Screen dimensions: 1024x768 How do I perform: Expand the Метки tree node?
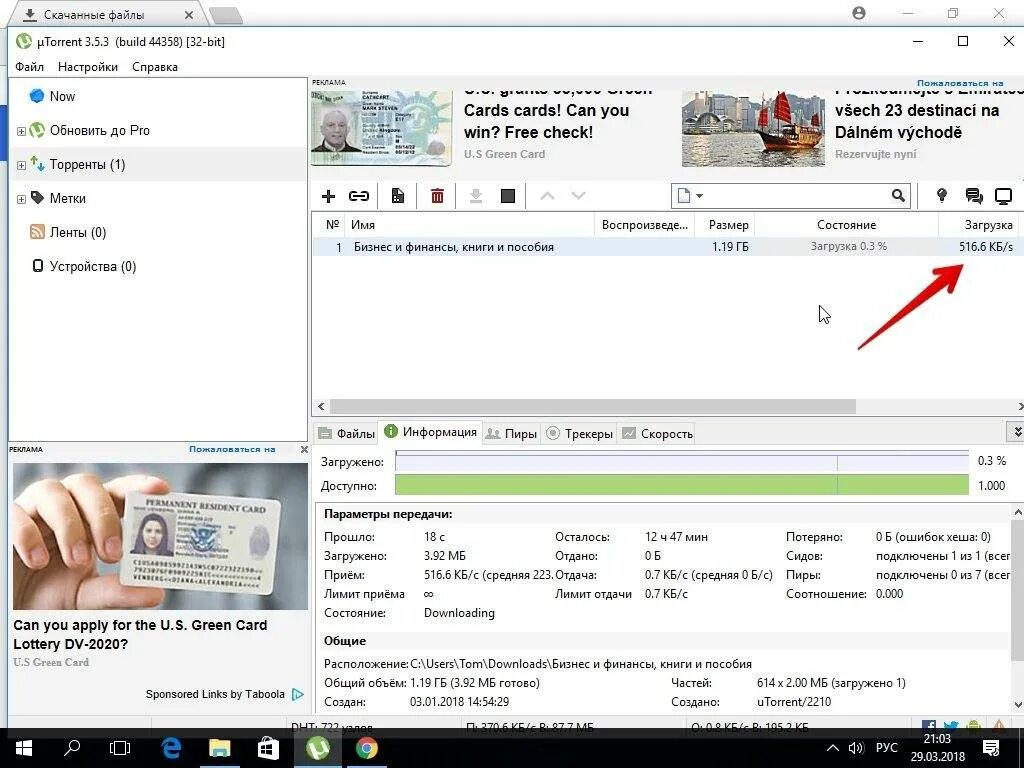[22, 199]
